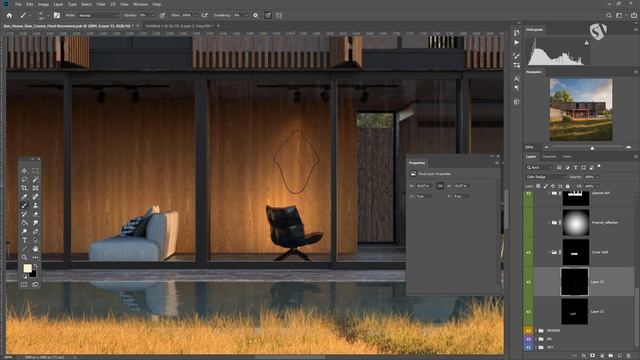The height and width of the screenshot is (360, 640).
Task: Select the Magic Wand tool
Action: tap(36, 180)
